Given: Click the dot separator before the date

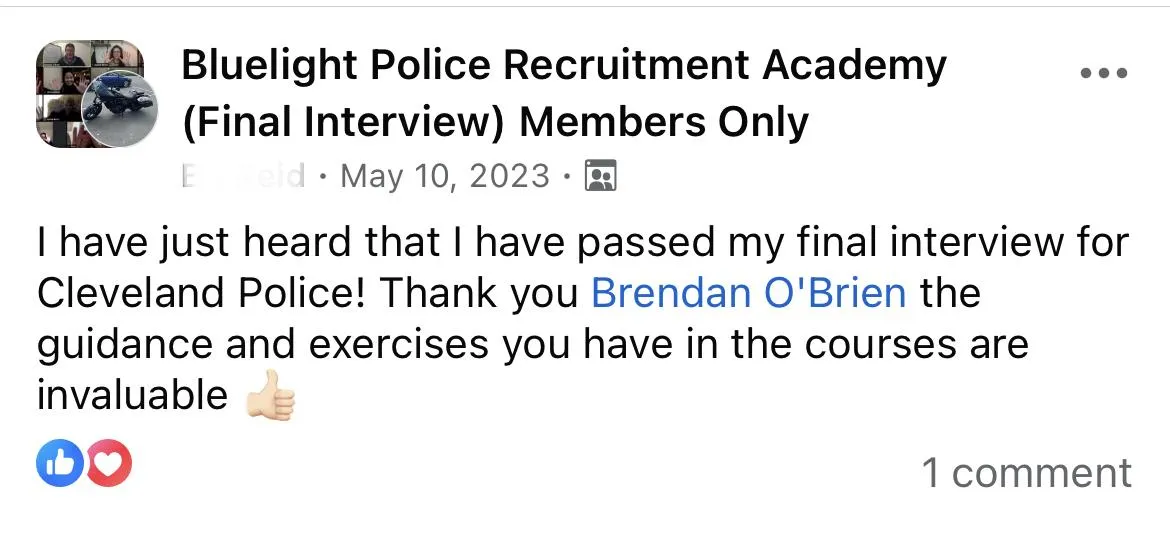Looking at the screenshot, I should pos(322,178).
